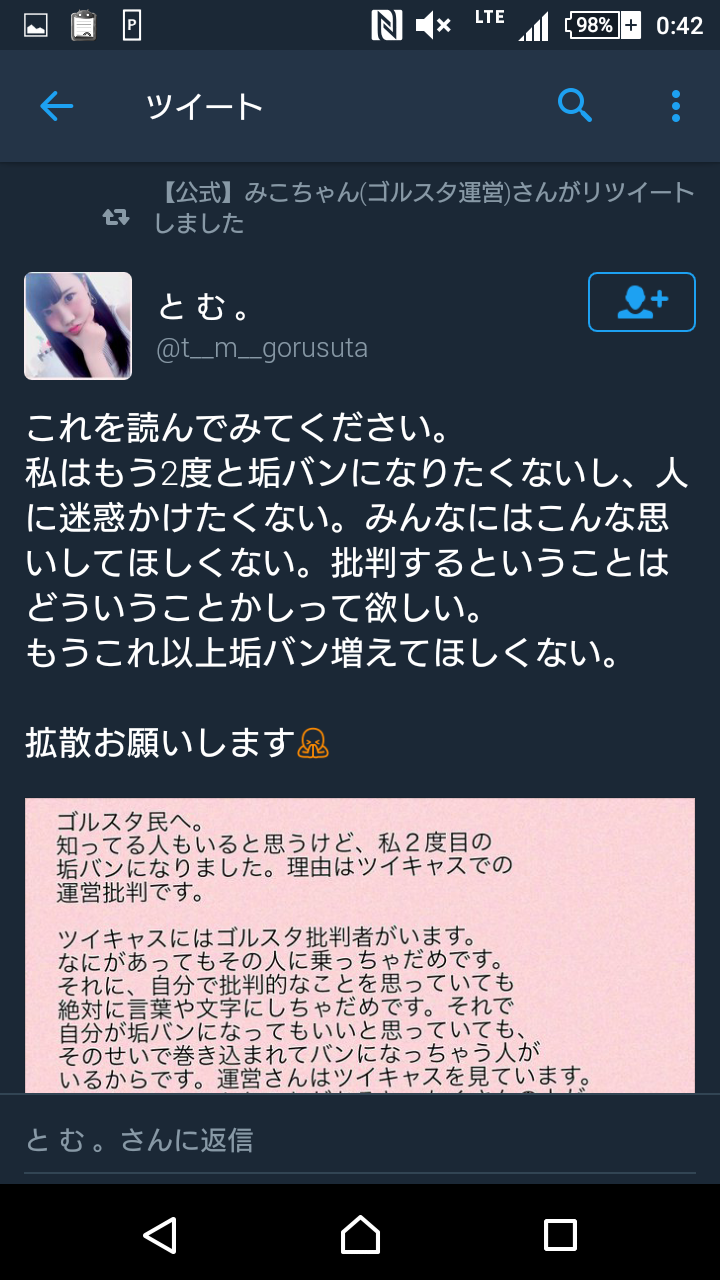Viewport: 720px width, 1280px height.
Task: Tap the retweet arrows icon
Action: pyautogui.click(x=116, y=217)
